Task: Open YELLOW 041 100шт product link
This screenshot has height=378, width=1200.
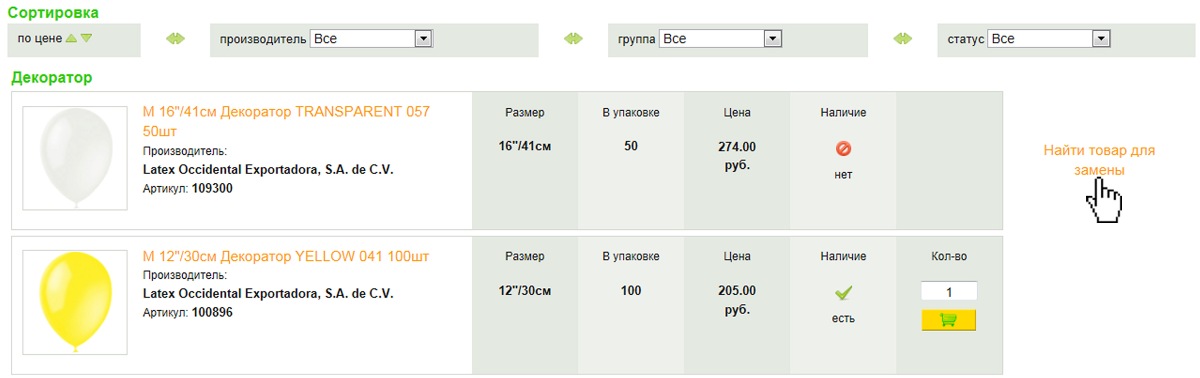Action: [286, 256]
